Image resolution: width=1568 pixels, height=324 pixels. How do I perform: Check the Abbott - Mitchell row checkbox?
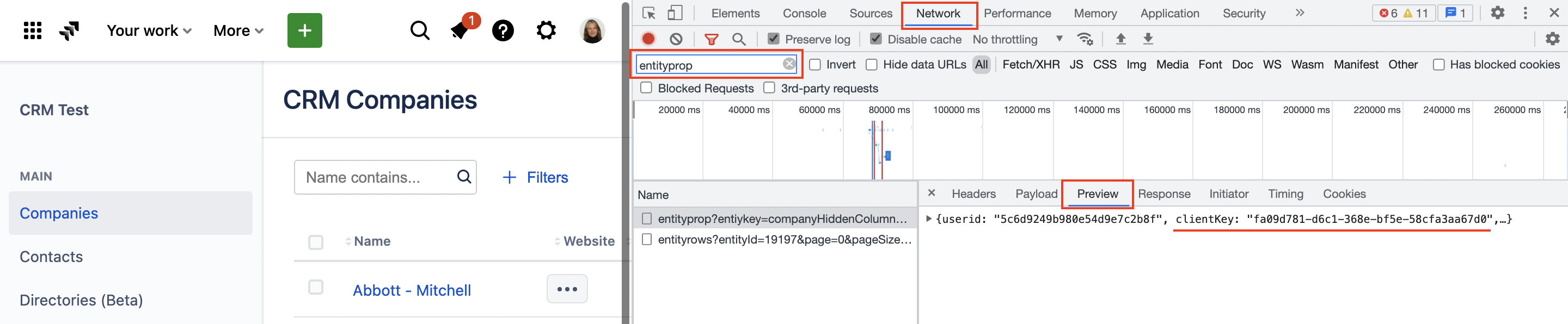[315, 287]
